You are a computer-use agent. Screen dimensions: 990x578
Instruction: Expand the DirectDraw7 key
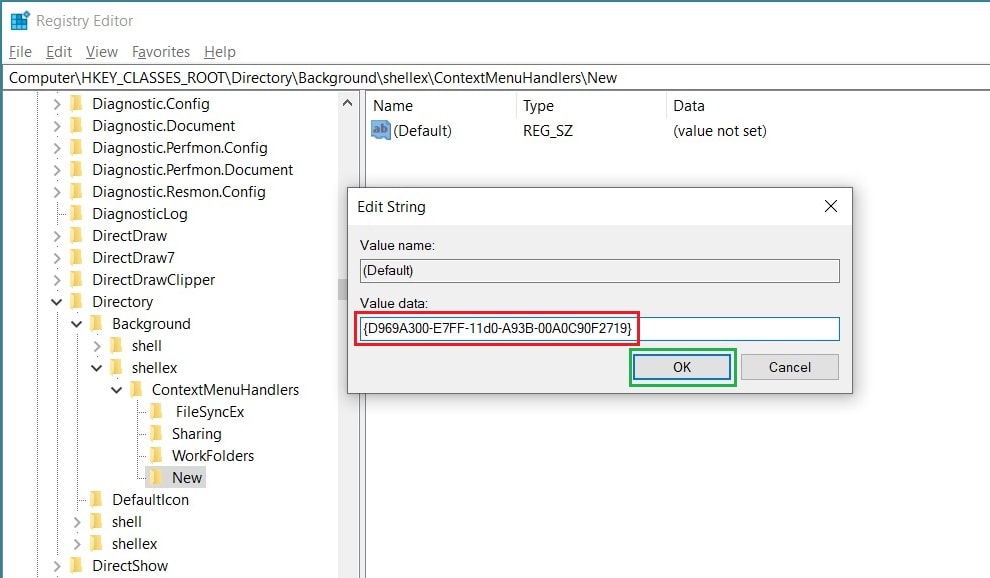click(x=57, y=258)
